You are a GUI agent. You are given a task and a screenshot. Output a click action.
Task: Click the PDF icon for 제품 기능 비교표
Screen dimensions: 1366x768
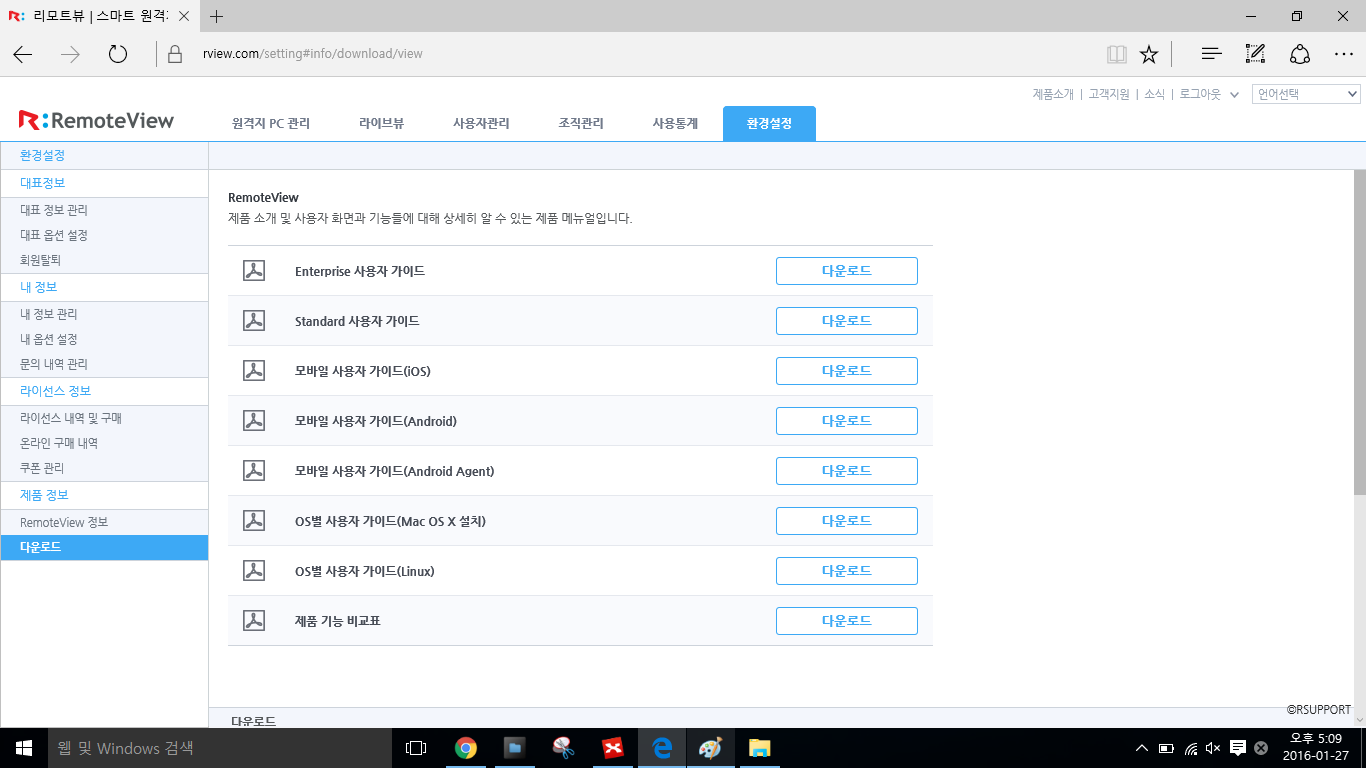pos(254,621)
